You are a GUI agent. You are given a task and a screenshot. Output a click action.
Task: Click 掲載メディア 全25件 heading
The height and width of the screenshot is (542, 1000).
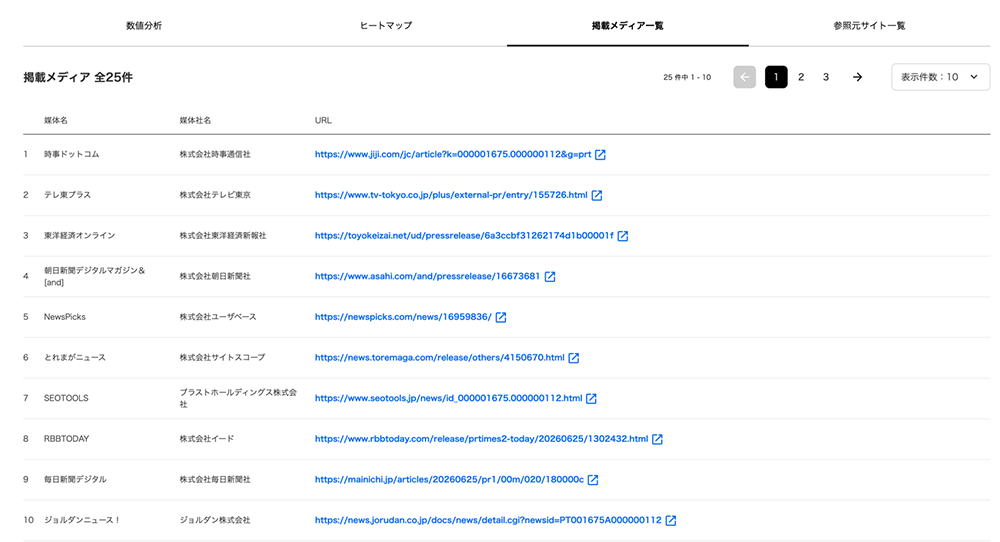[78, 77]
